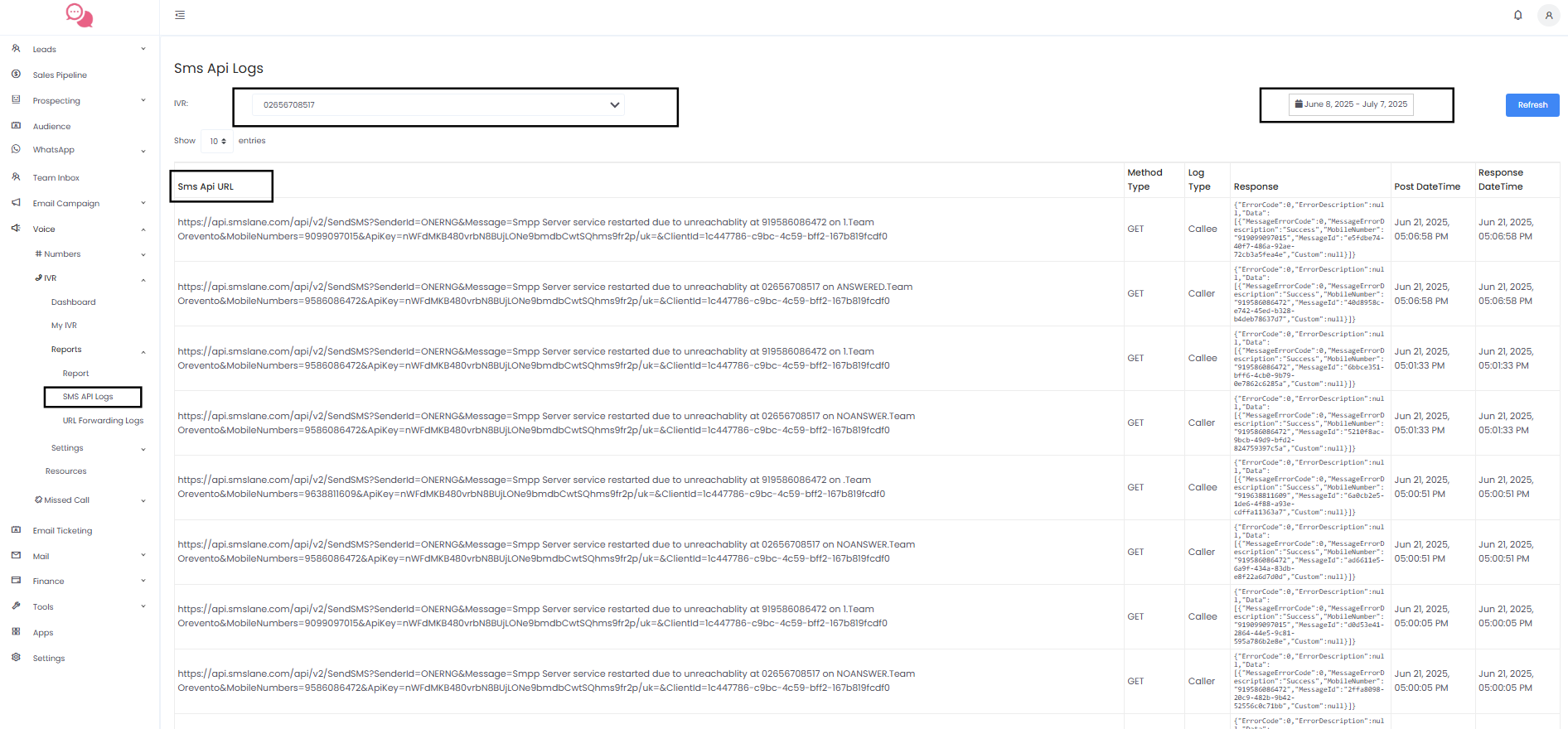Click the Audience sidebar icon
1568x729 pixels.
click(16, 126)
